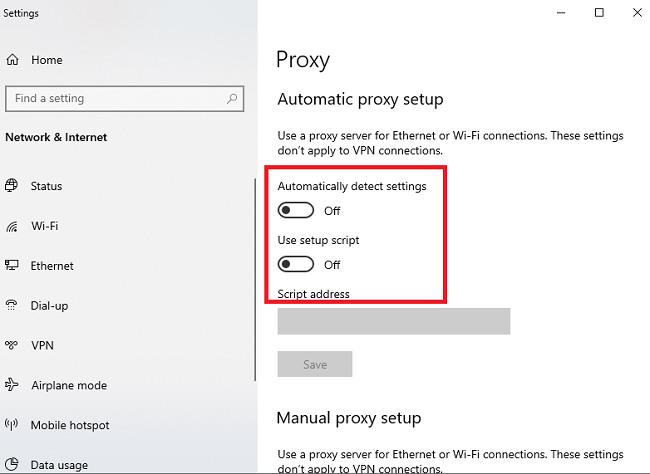The image size is (650, 474).
Task: Click the Wi-Fi icon
Action: 12,226
